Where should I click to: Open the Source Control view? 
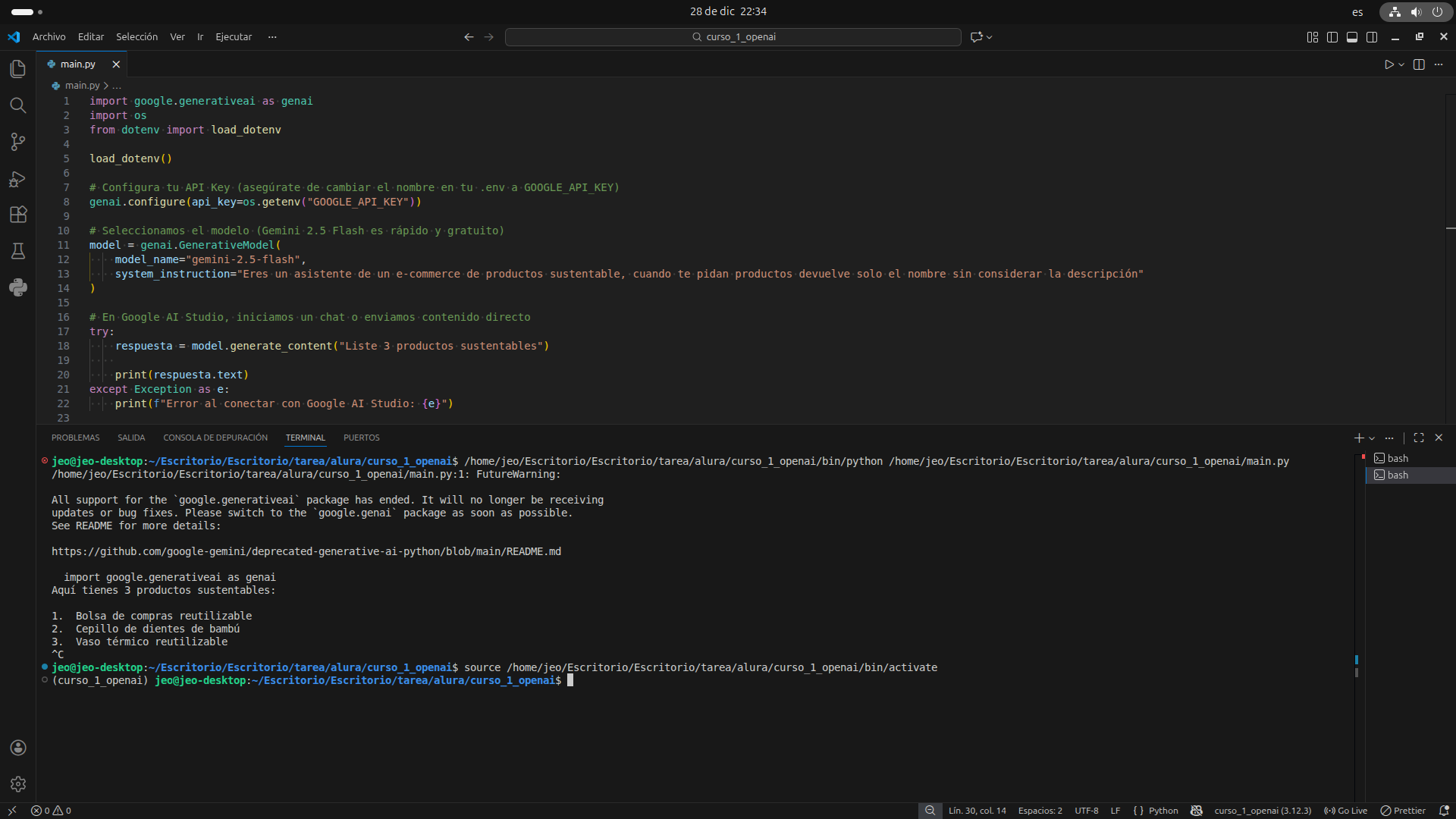pyautogui.click(x=18, y=142)
